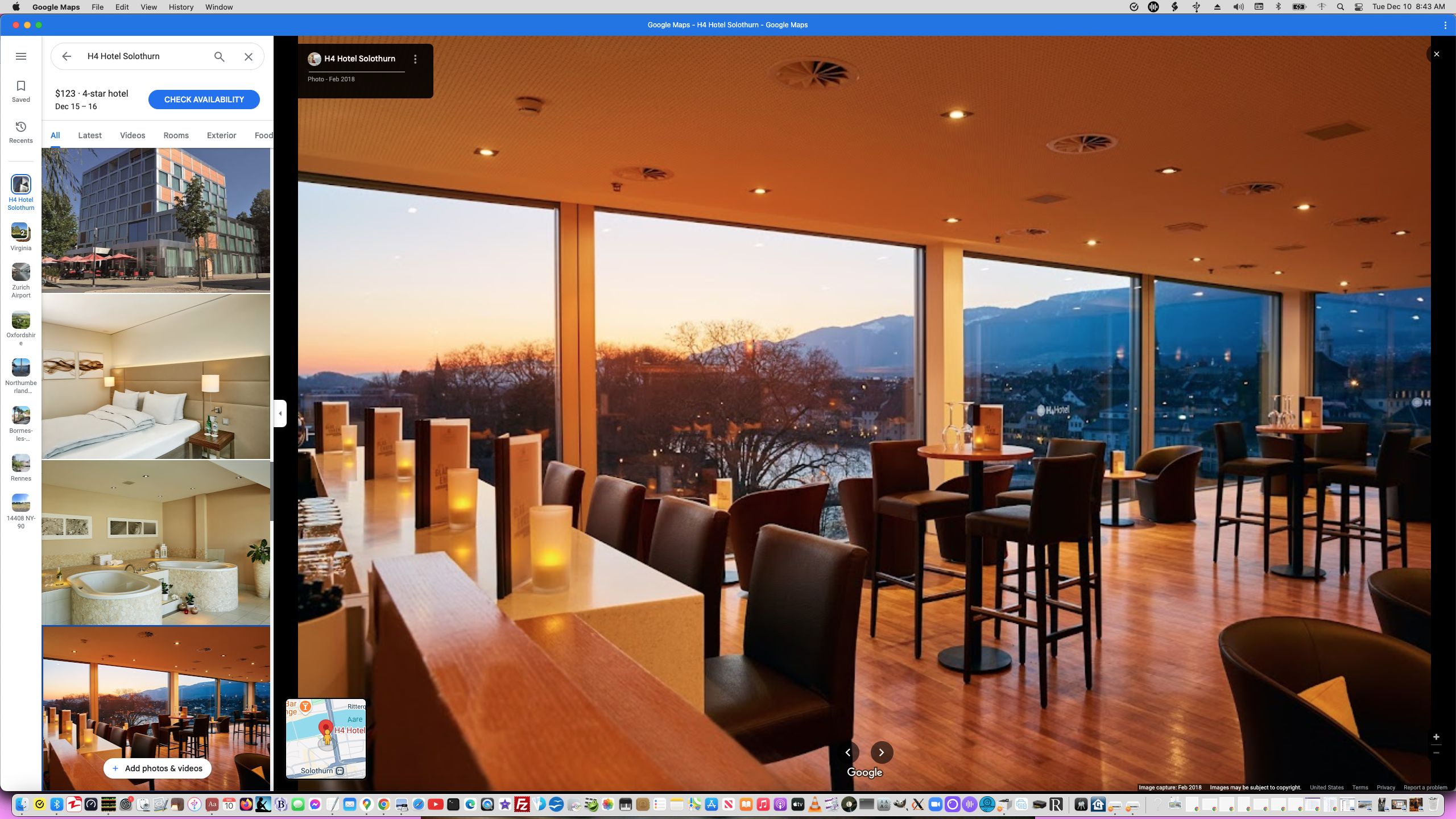Screen dimensions: 1456x819
Task: Open Saved places bookmark icon
Action: coord(21,91)
